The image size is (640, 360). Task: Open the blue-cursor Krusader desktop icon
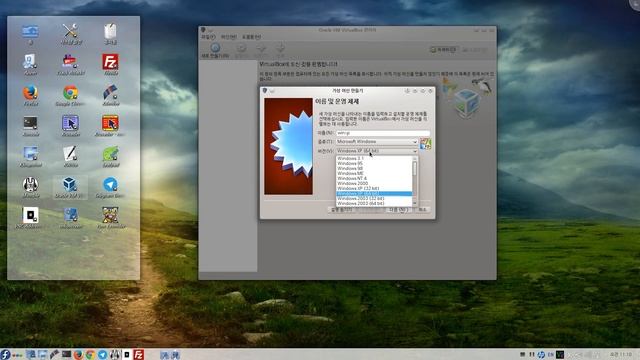[x=70, y=124]
